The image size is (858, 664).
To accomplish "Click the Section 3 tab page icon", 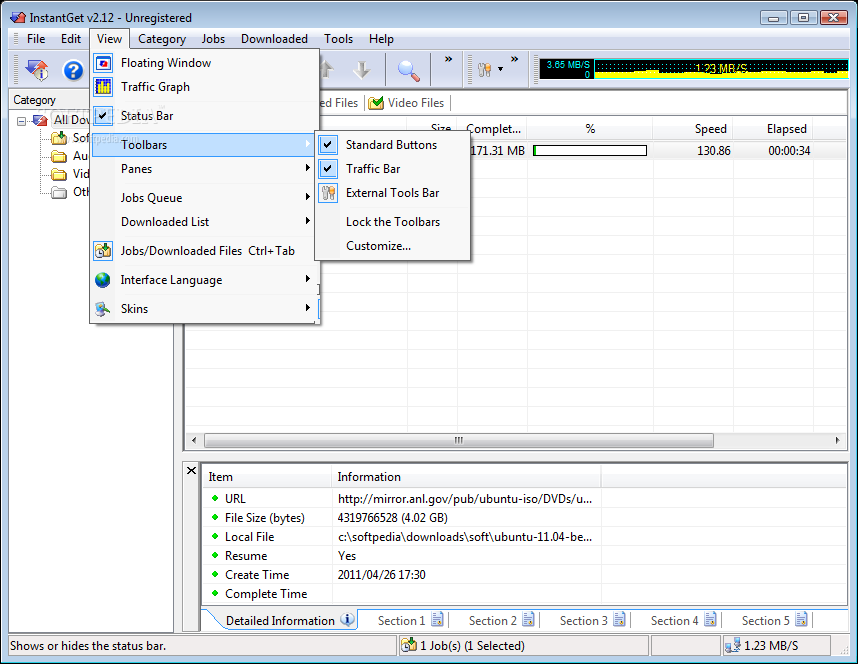I will click(619, 620).
